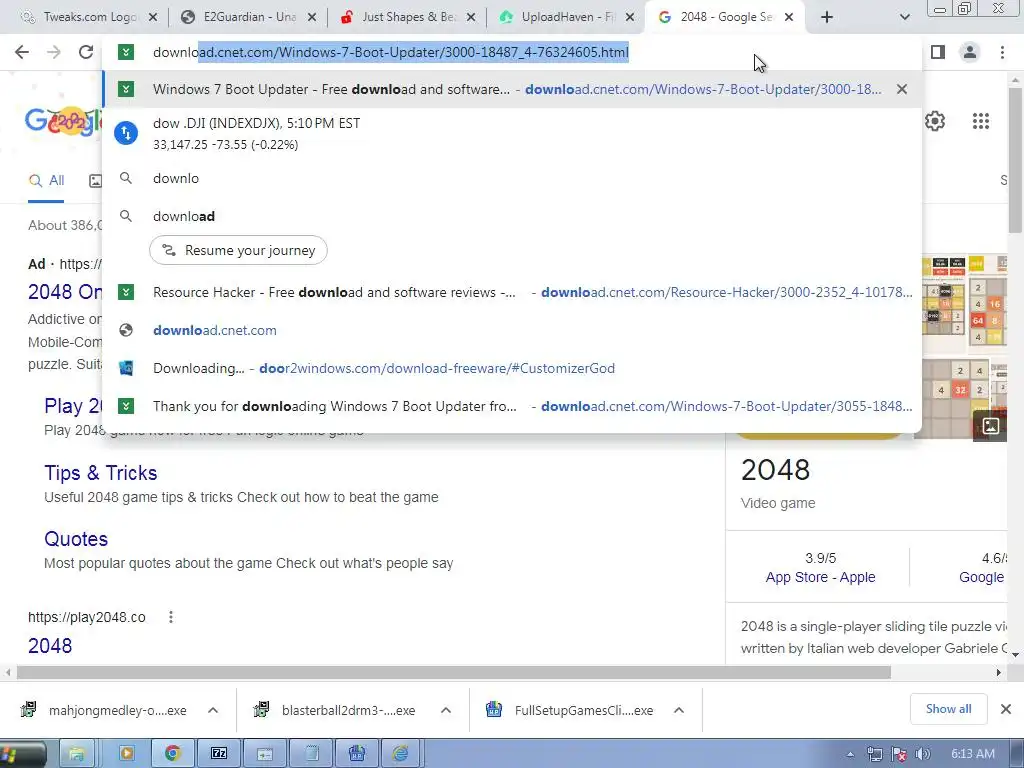The image size is (1024, 768).
Task: Expand the mahjongmedley download options
Action: (x=213, y=710)
